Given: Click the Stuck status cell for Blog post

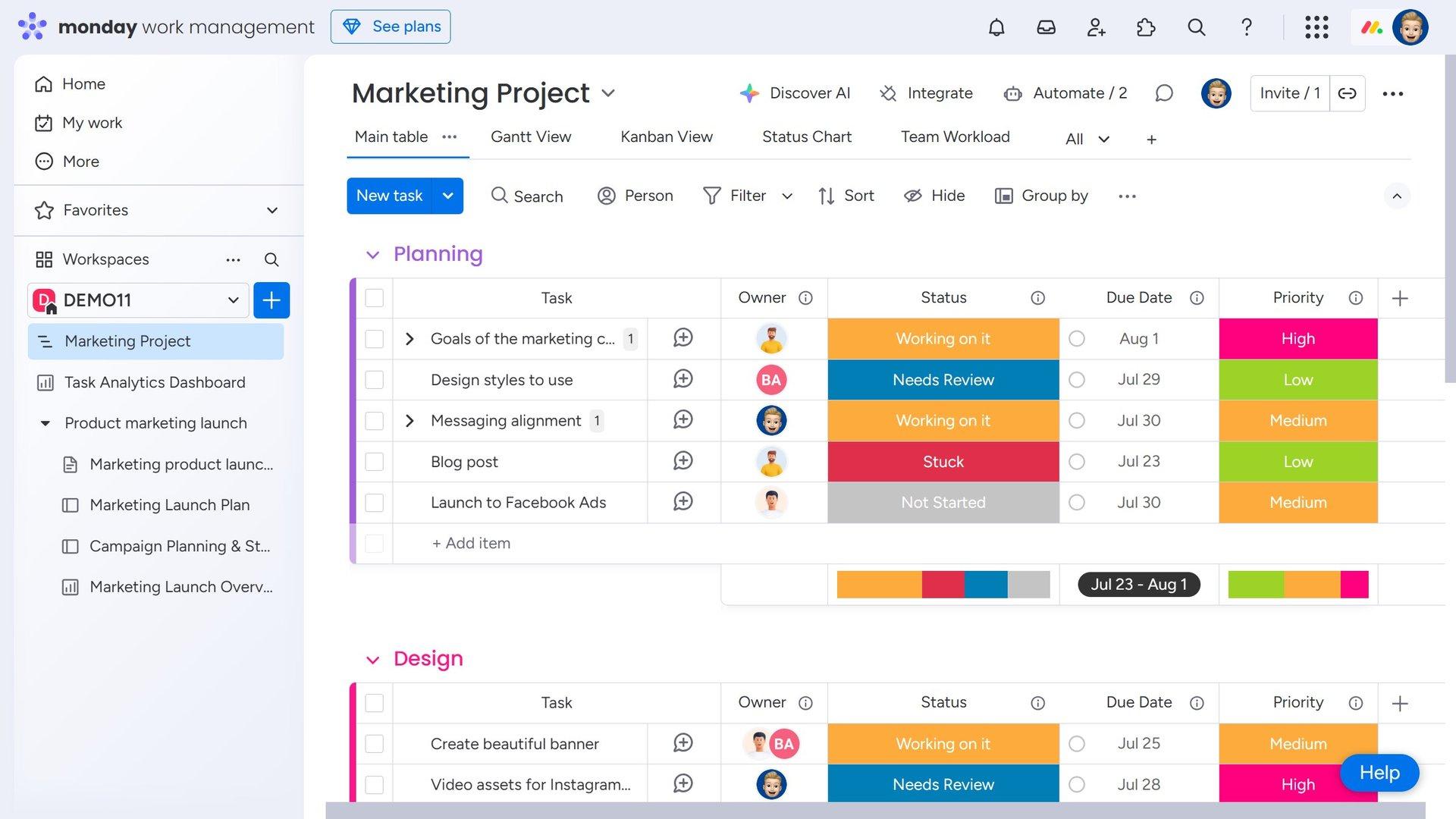Looking at the screenshot, I should point(943,462).
